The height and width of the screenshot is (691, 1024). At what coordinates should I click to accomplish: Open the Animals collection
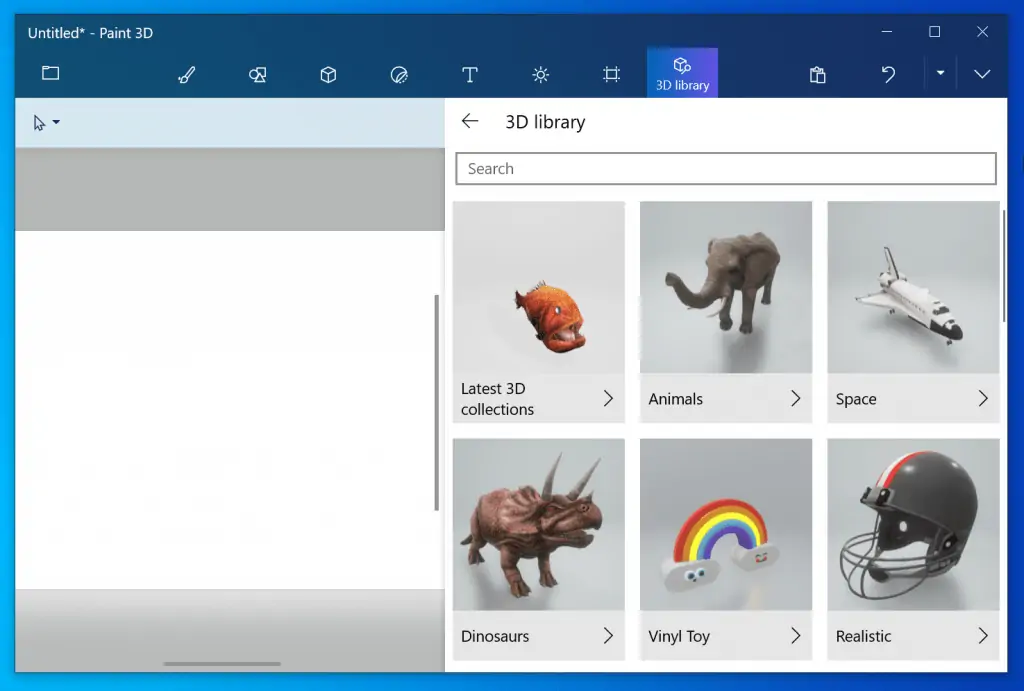725,310
